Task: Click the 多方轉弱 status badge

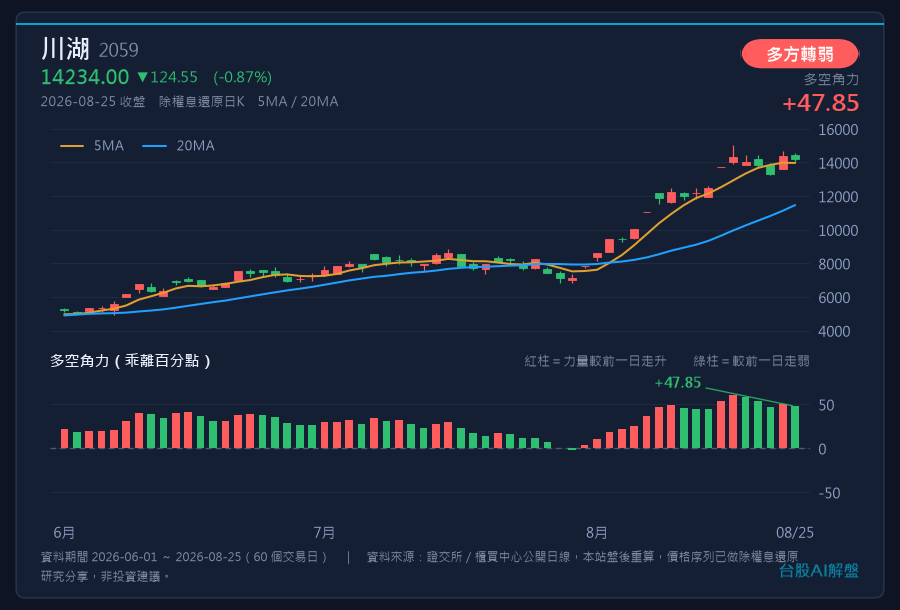Action: click(x=800, y=54)
